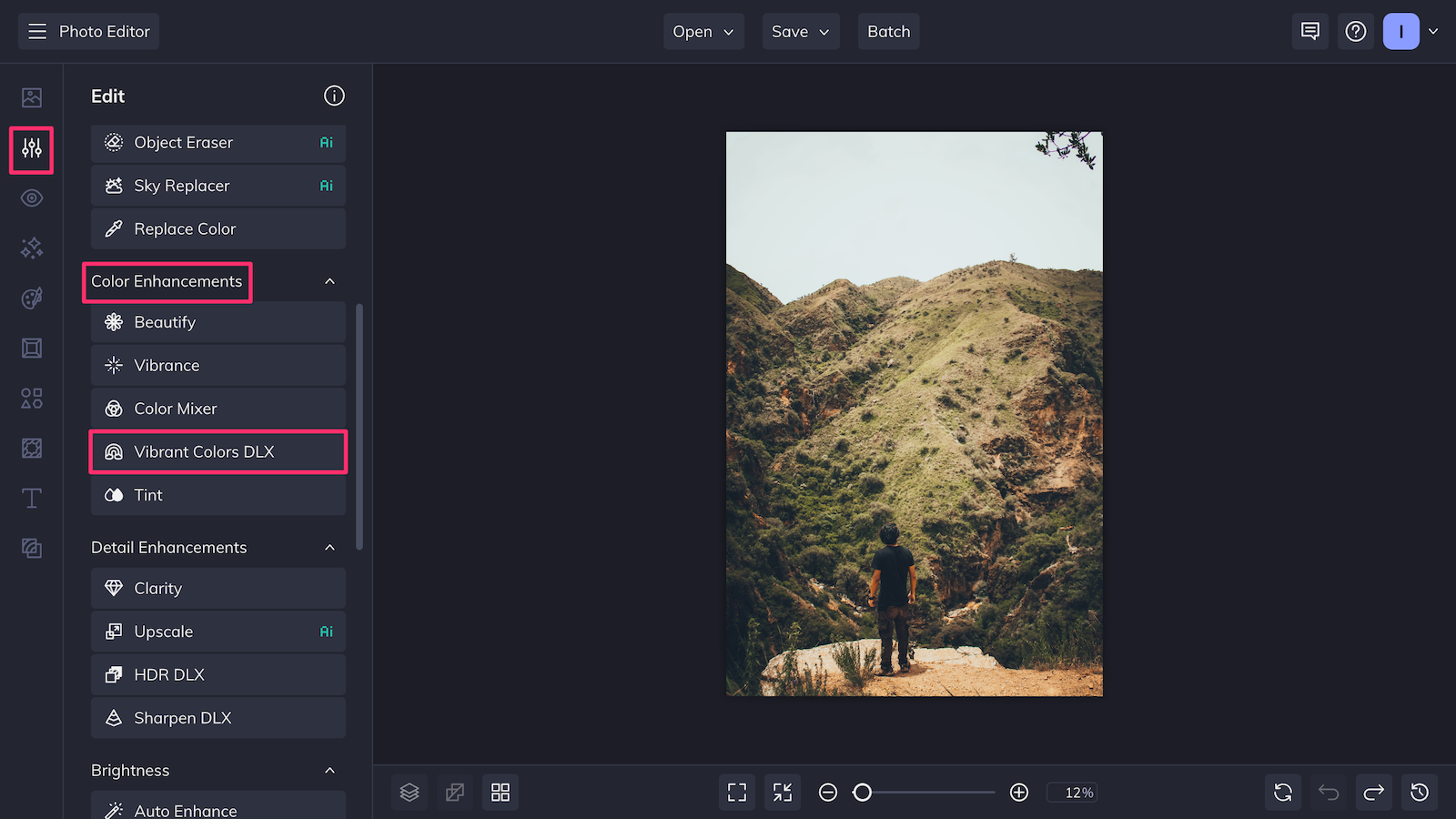Collapse the Detail Enhancements section
Image resolution: width=1456 pixels, height=819 pixels.
tap(330, 547)
